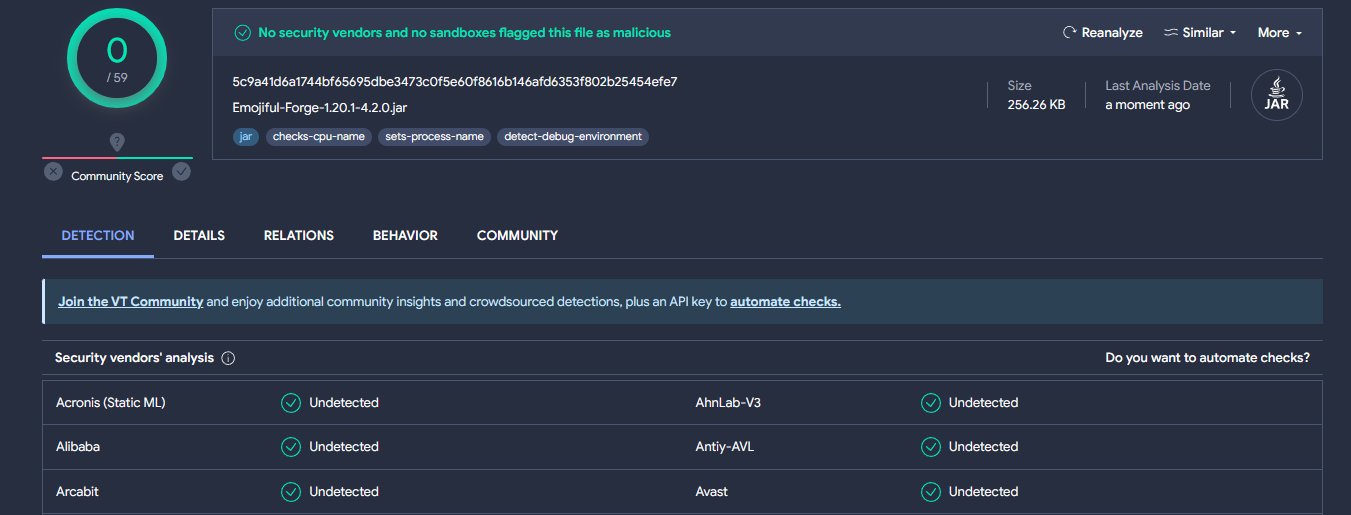The image size is (1351, 515).
Task: Click AhnLab-V3 undetected check icon
Action: (x=931, y=403)
